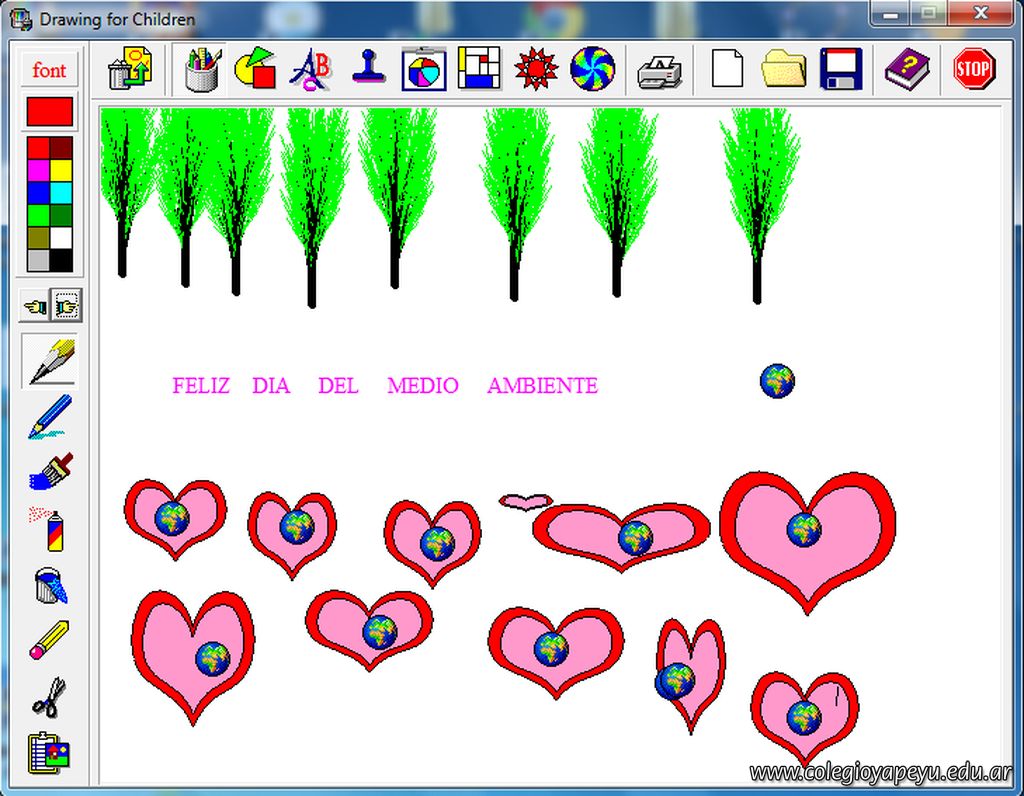The image size is (1024, 796).
Task: Choose the eraser tool
Action: 50,640
